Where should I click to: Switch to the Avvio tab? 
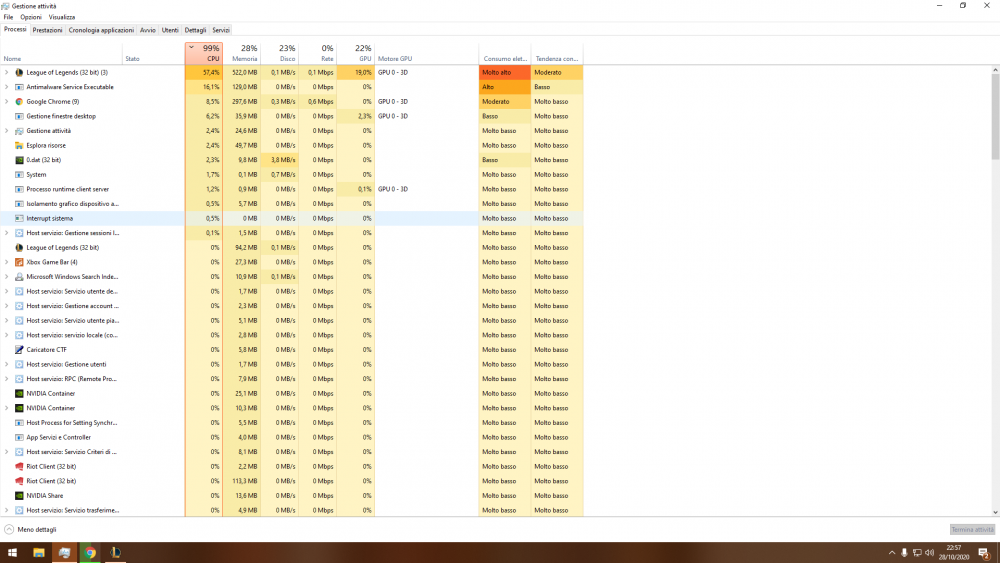148,30
